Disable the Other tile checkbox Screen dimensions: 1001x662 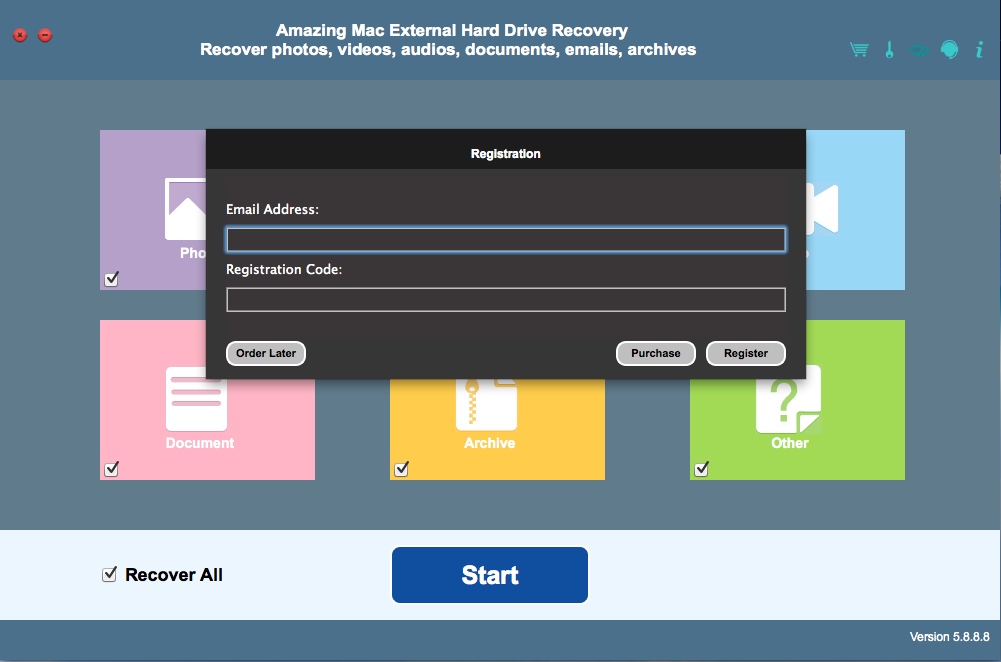(x=702, y=469)
